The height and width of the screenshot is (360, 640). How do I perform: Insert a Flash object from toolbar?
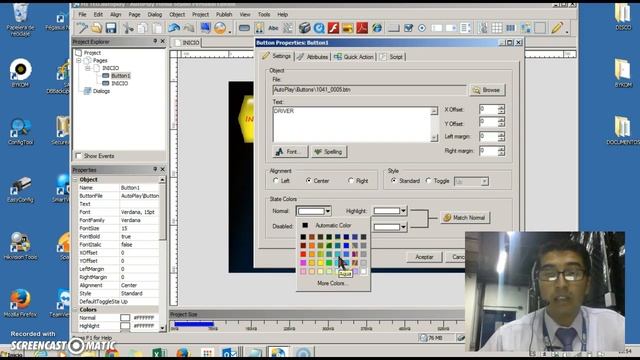pos(333,28)
